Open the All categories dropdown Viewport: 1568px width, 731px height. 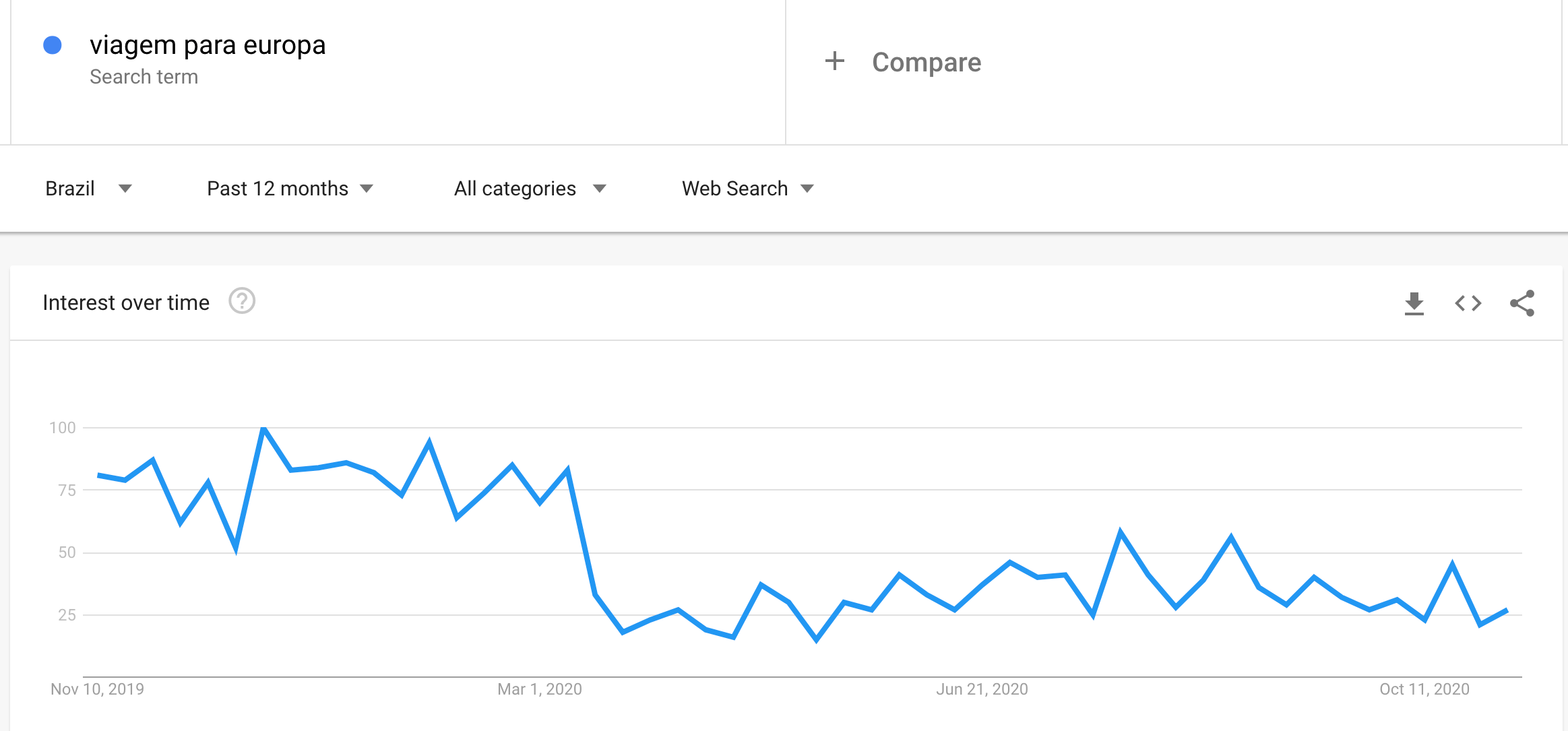(x=526, y=189)
